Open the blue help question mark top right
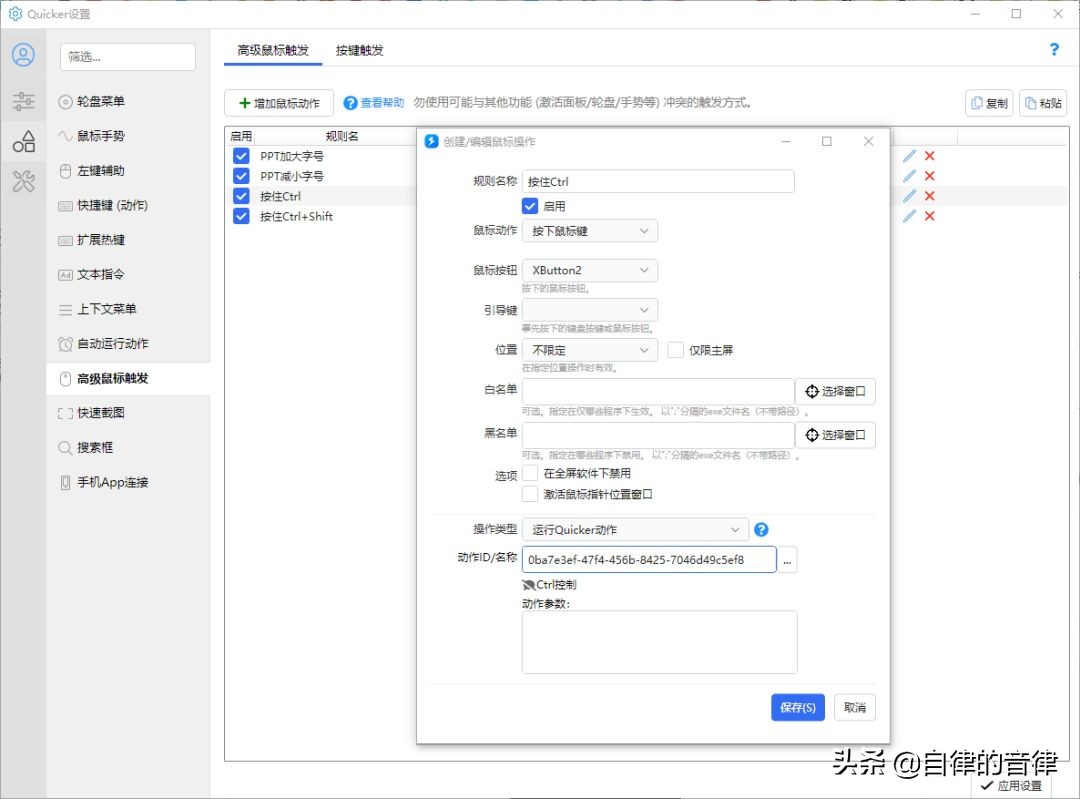Image resolution: width=1080 pixels, height=799 pixels. (1054, 49)
